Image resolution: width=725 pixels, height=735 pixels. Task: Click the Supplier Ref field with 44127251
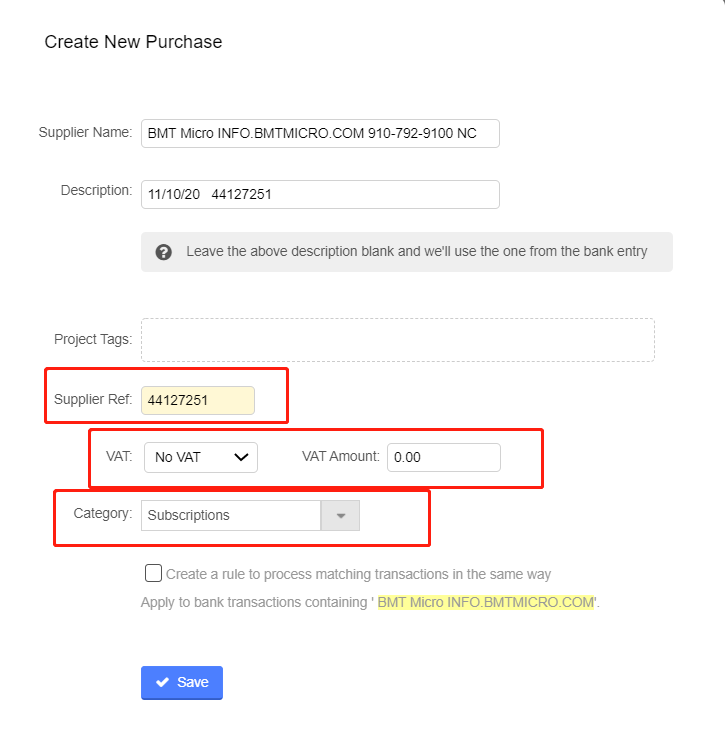pyautogui.click(x=198, y=400)
